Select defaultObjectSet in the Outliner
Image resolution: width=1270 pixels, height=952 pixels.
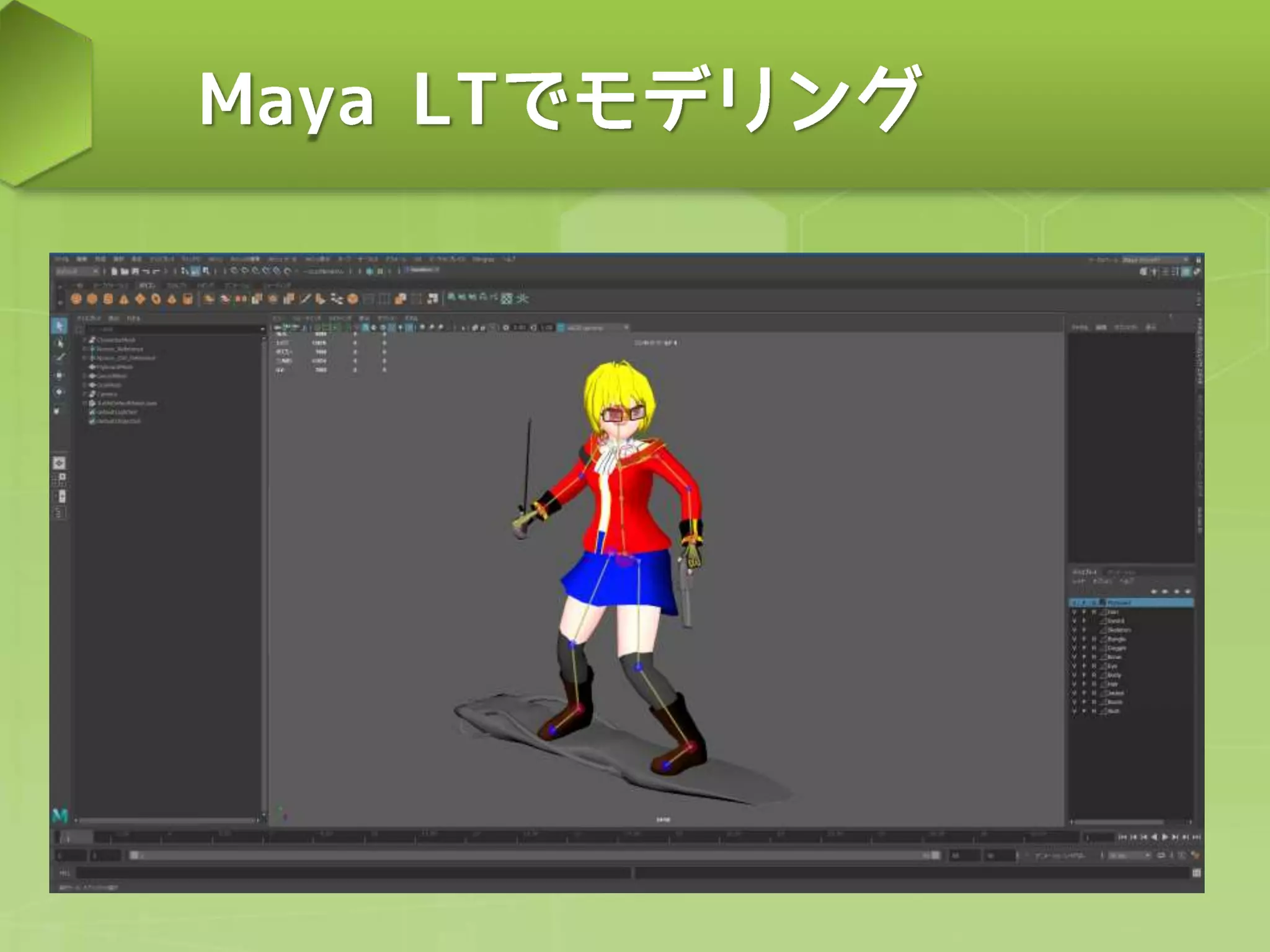coord(118,421)
